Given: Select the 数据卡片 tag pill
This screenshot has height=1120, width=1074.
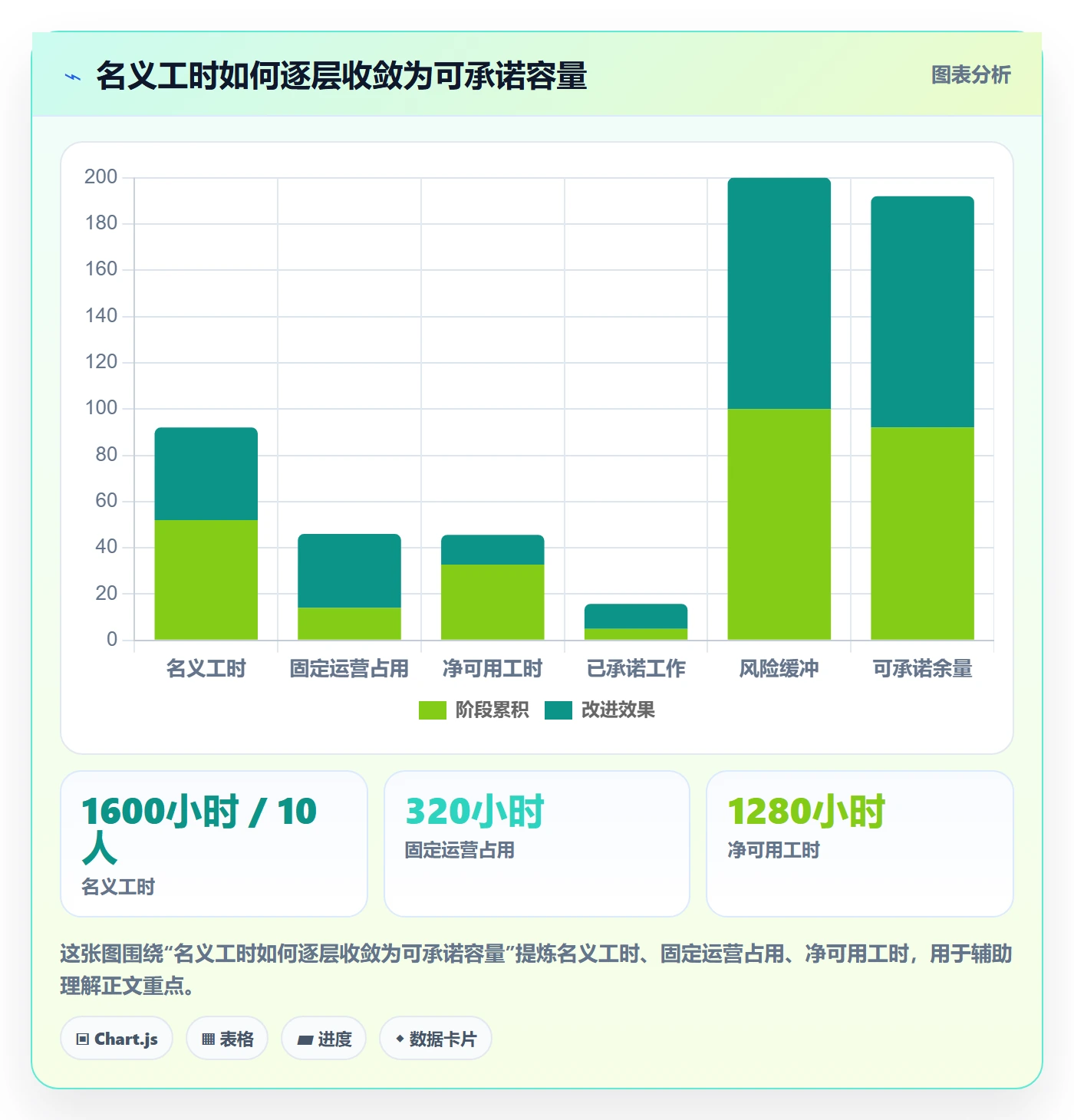Looking at the screenshot, I should pyautogui.click(x=436, y=1039).
